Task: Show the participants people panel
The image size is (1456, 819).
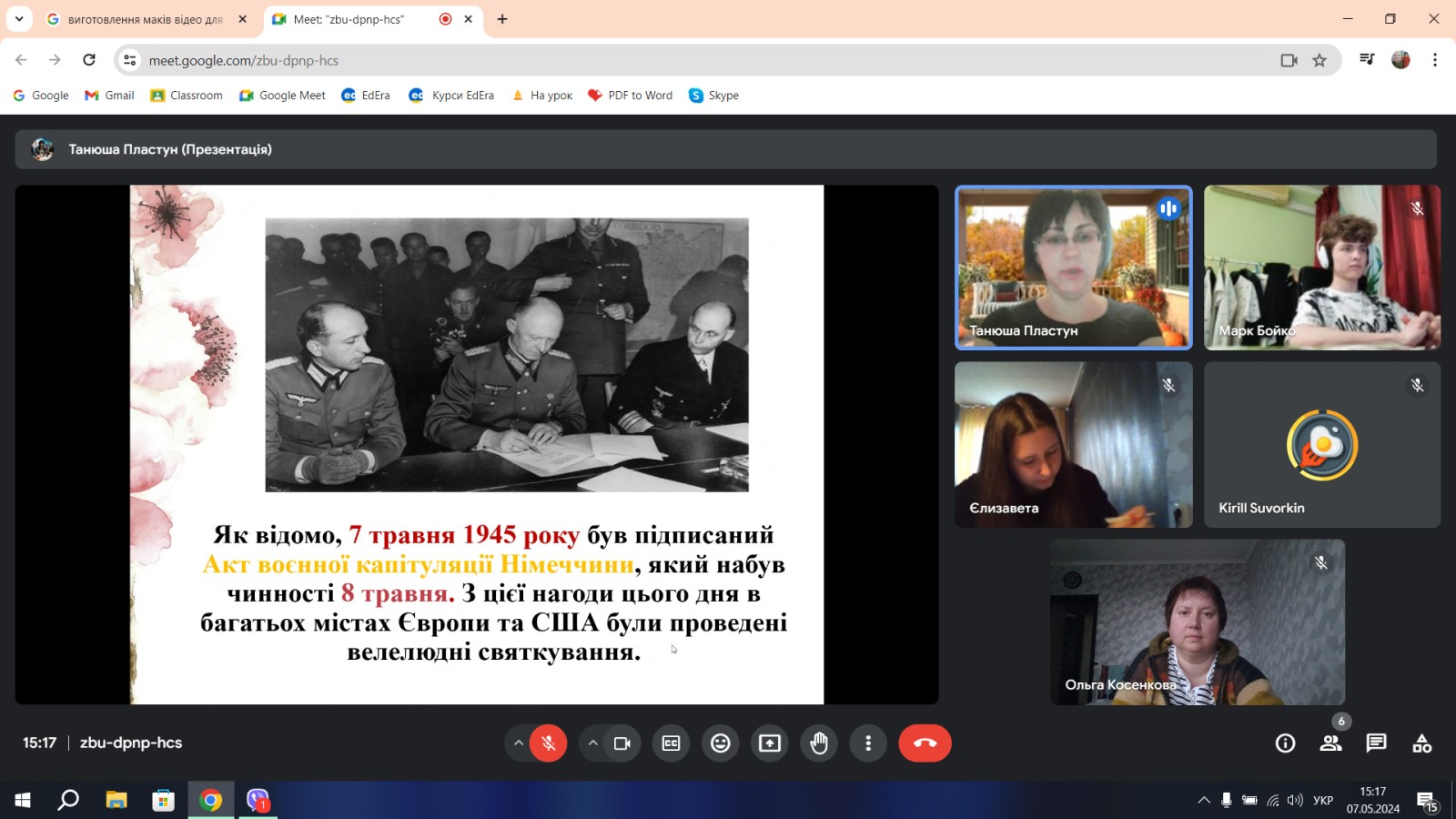Action: coord(1330,743)
